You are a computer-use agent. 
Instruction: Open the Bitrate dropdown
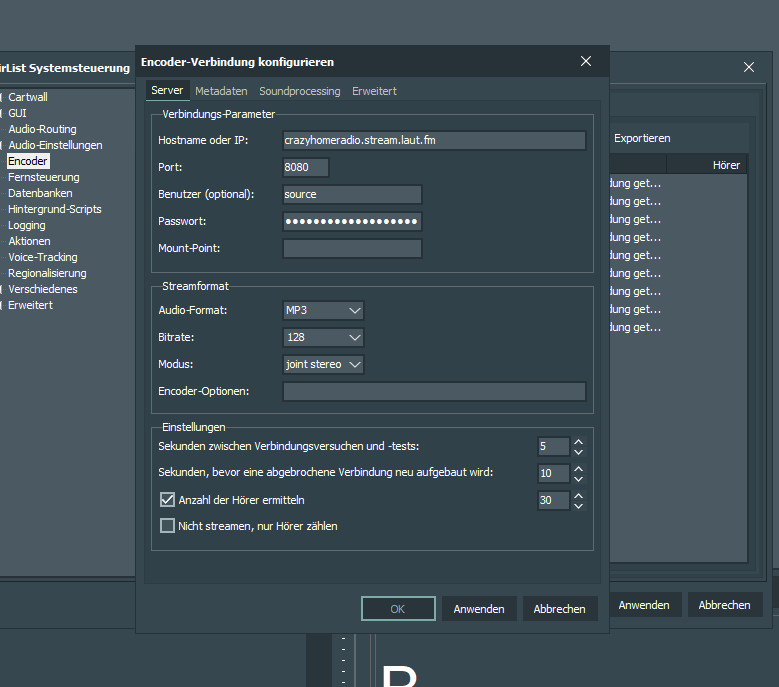click(x=323, y=337)
